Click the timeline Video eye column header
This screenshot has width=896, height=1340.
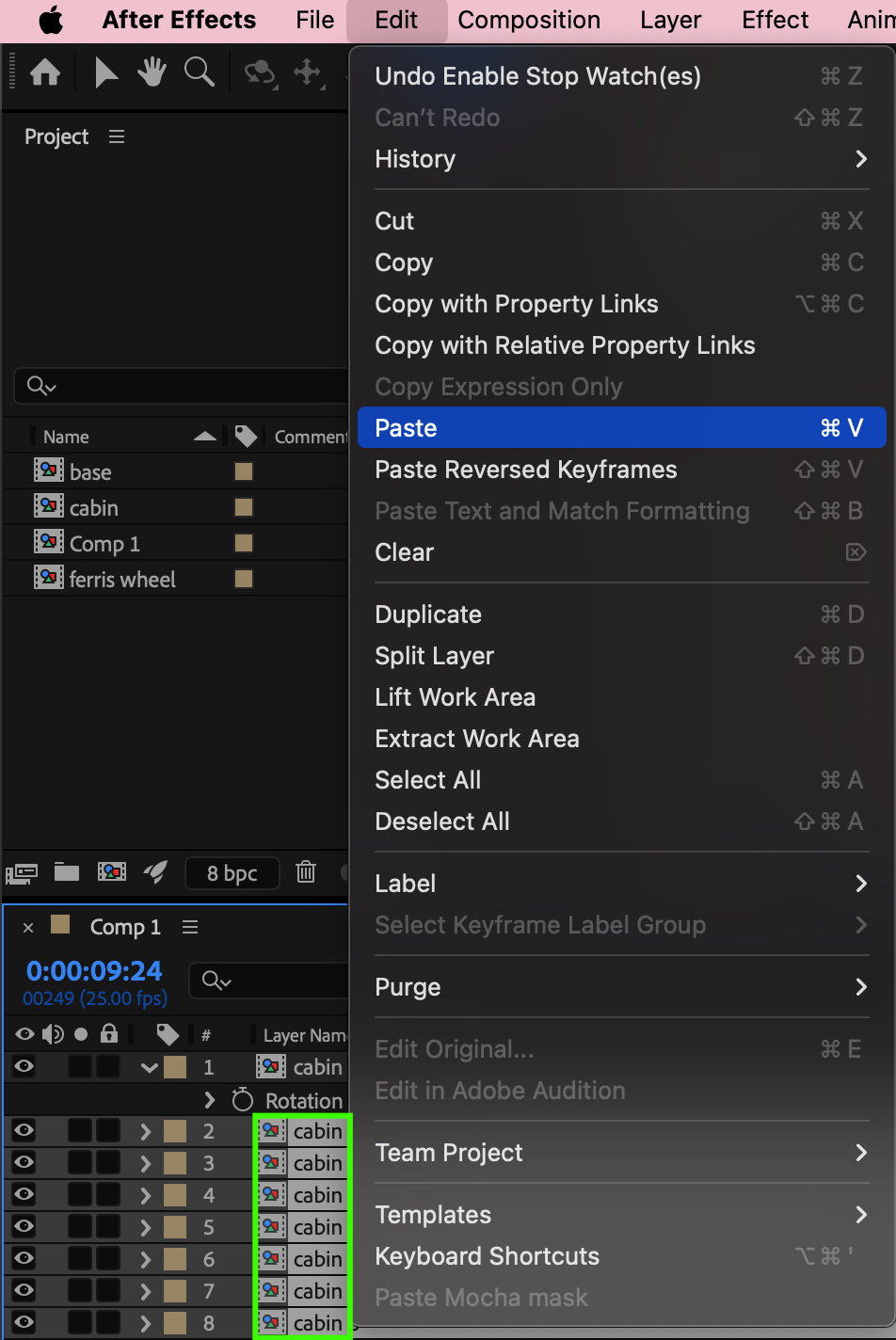coord(24,1035)
